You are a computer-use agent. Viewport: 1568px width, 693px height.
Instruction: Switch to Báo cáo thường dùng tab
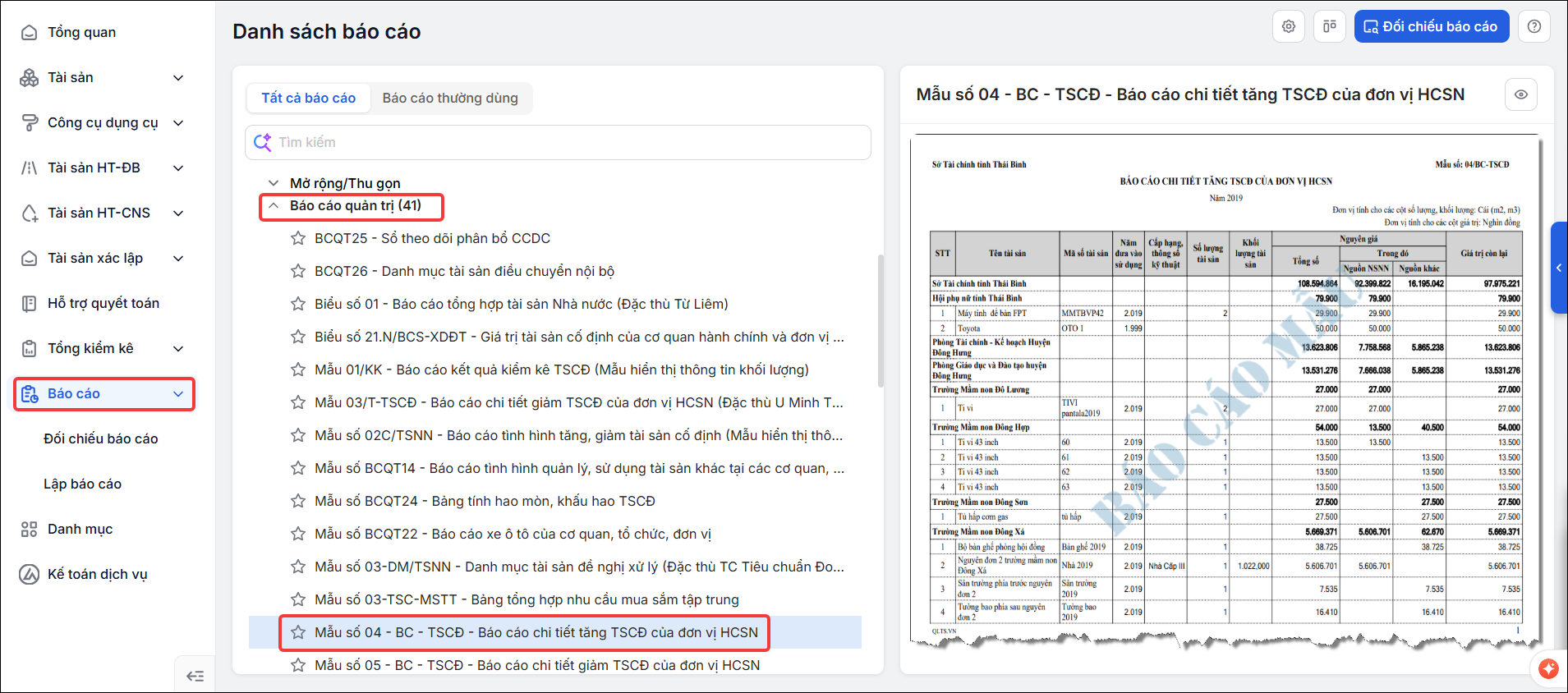coord(450,99)
